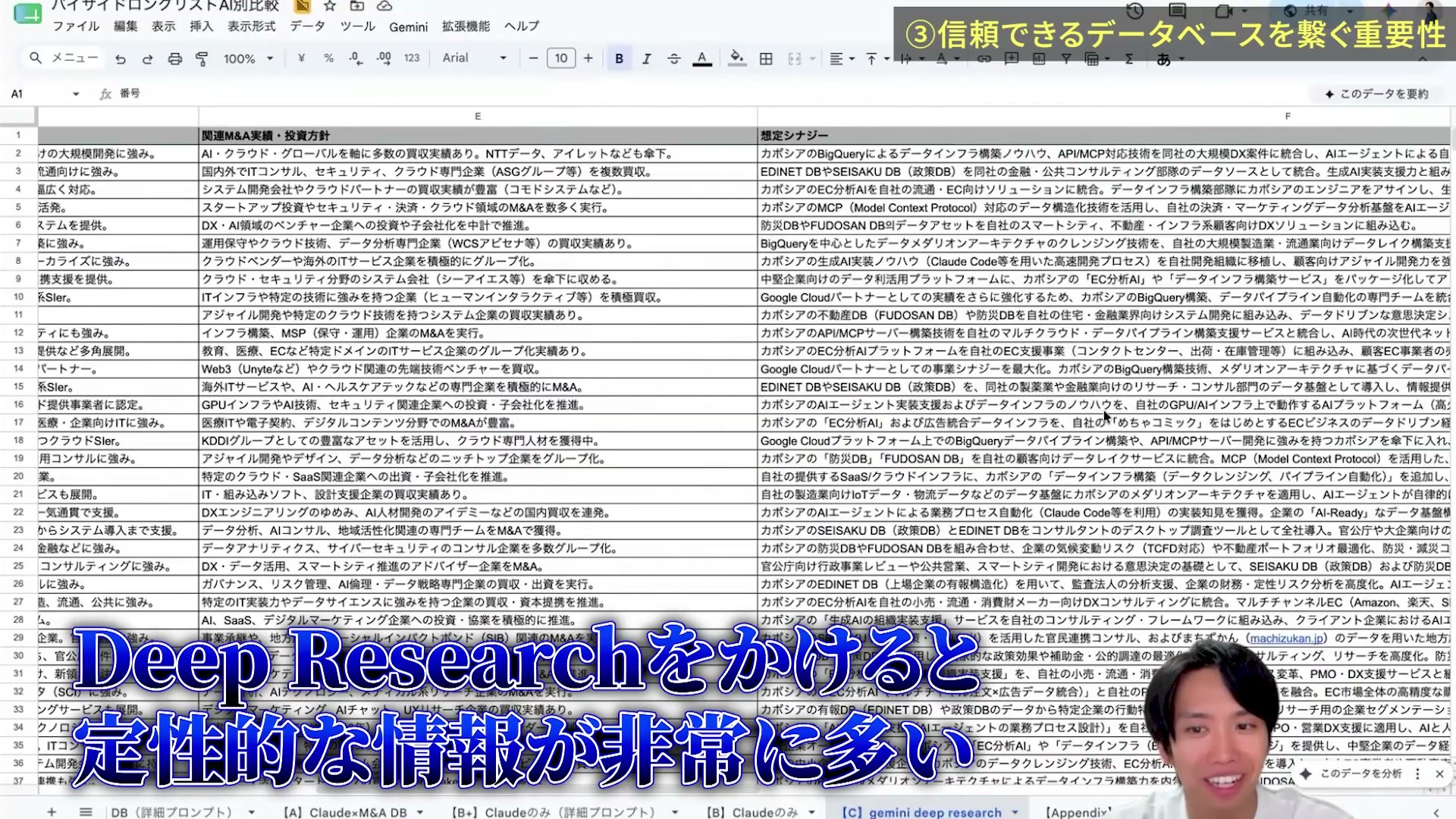Open the 編集 menu
The height and width of the screenshot is (819, 1456).
coord(125,26)
